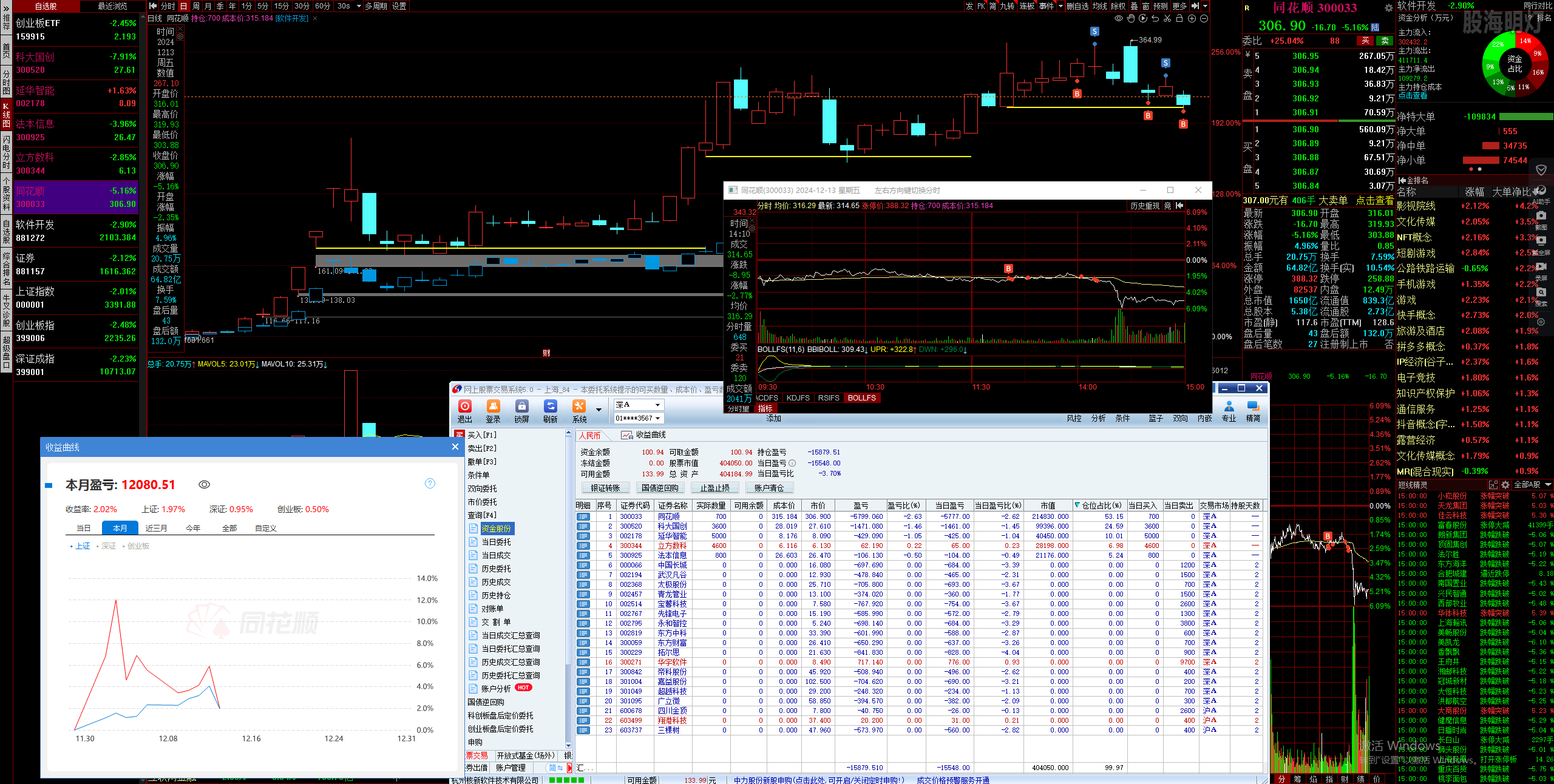Open the dropdown arrow at chart toolbar far right
This screenshot has height=784, width=1554.
tap(1206, 6)
